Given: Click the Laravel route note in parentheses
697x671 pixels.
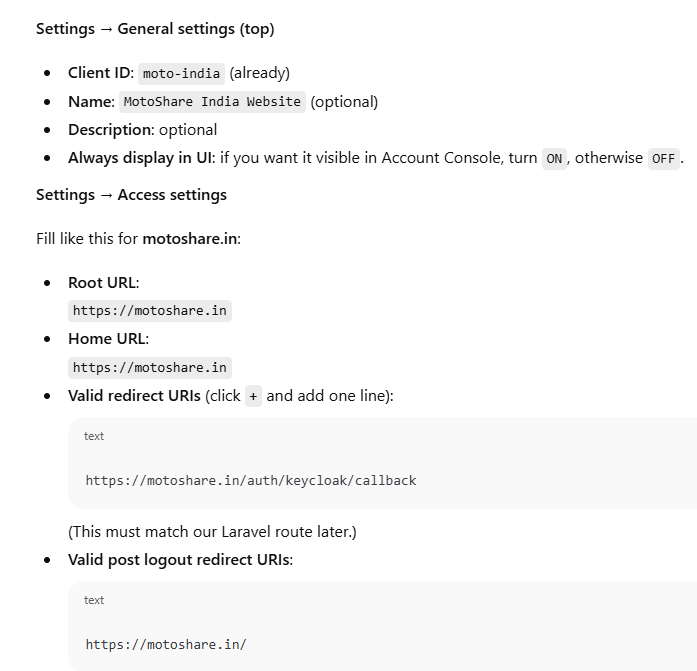Looking at the screenshot, I should click(x=212, y=532).
